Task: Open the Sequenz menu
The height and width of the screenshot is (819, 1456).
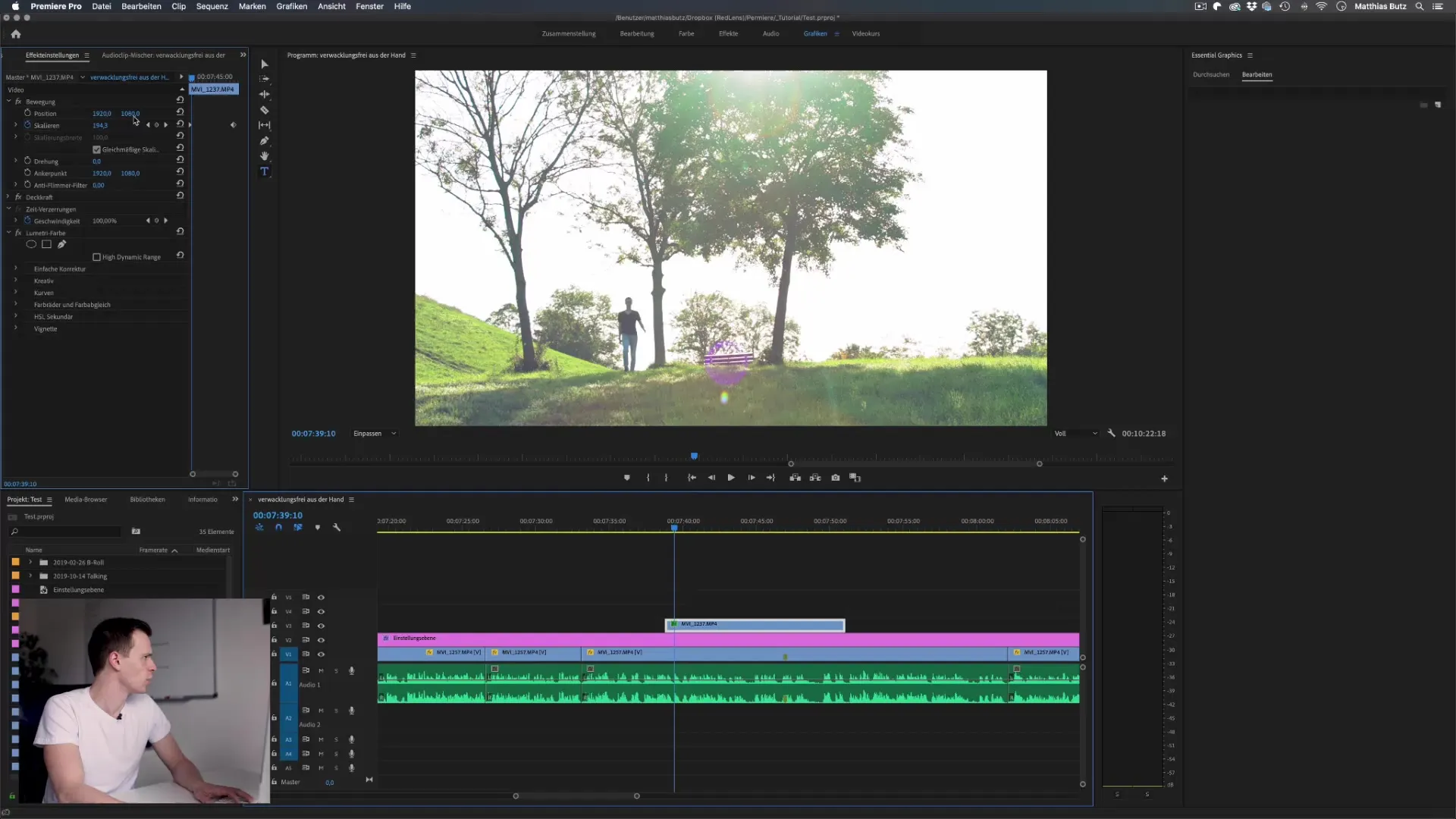Action: click(x=212, y=6)
